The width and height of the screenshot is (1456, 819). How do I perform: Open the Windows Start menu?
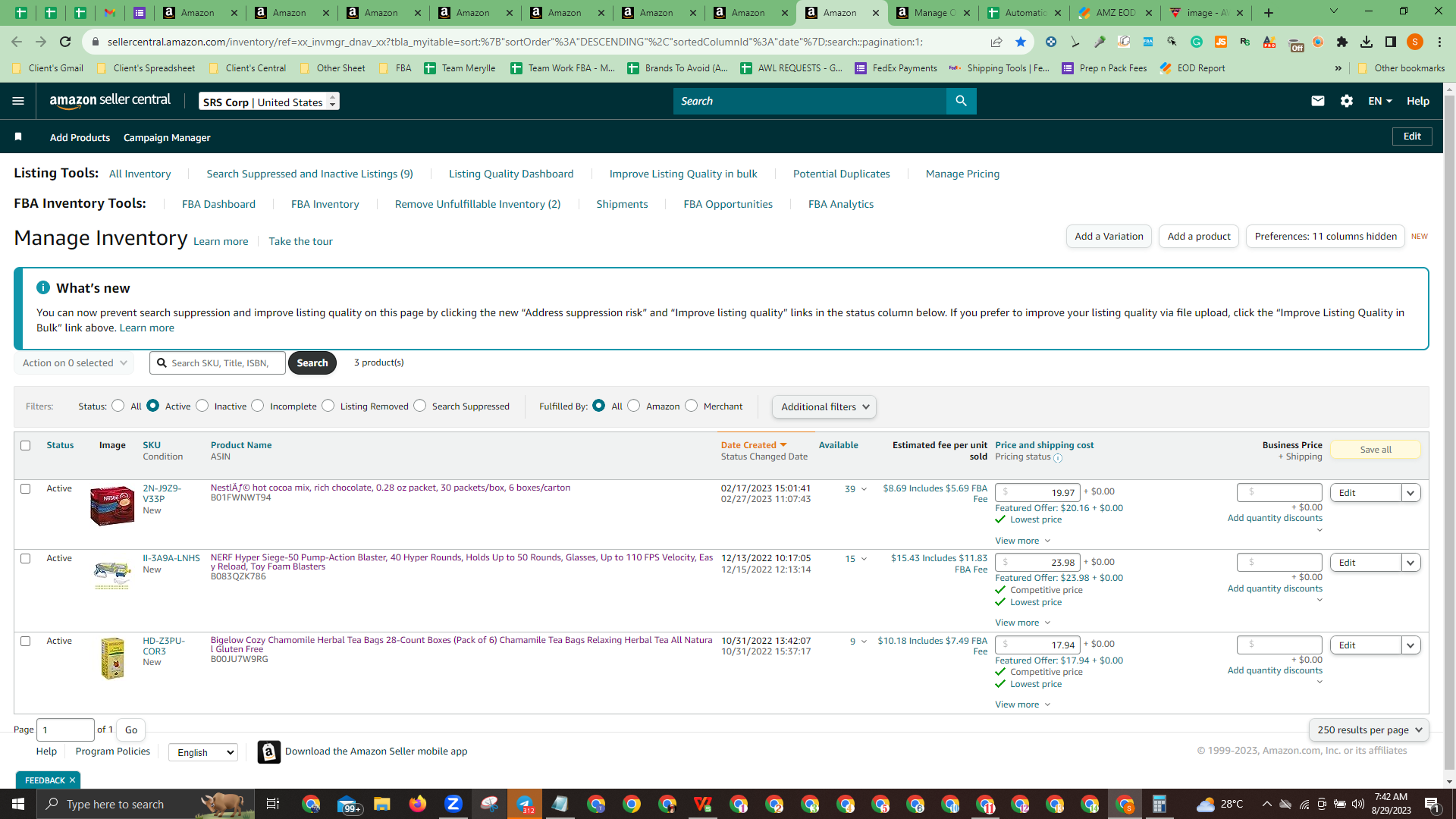pos(18,804)
